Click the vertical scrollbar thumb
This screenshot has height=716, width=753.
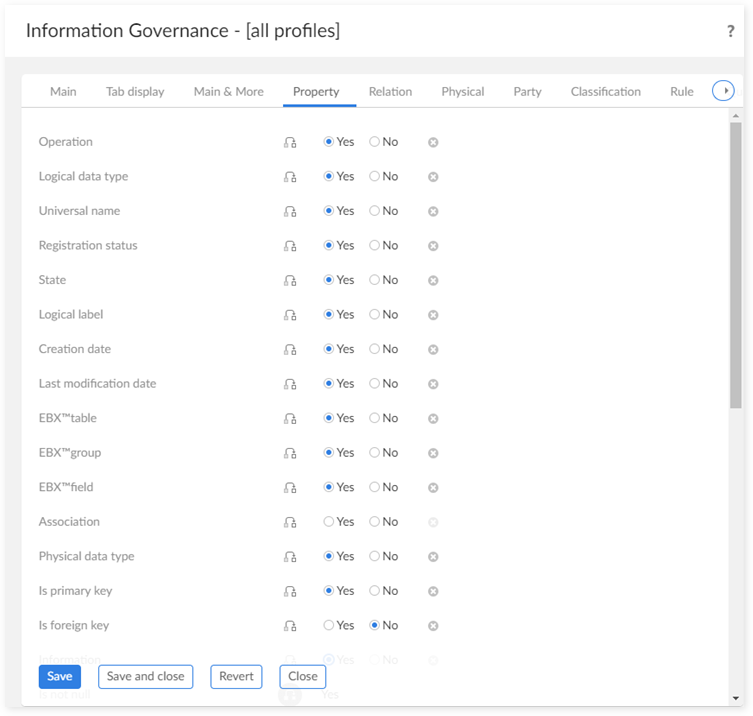tap(735, 265)
